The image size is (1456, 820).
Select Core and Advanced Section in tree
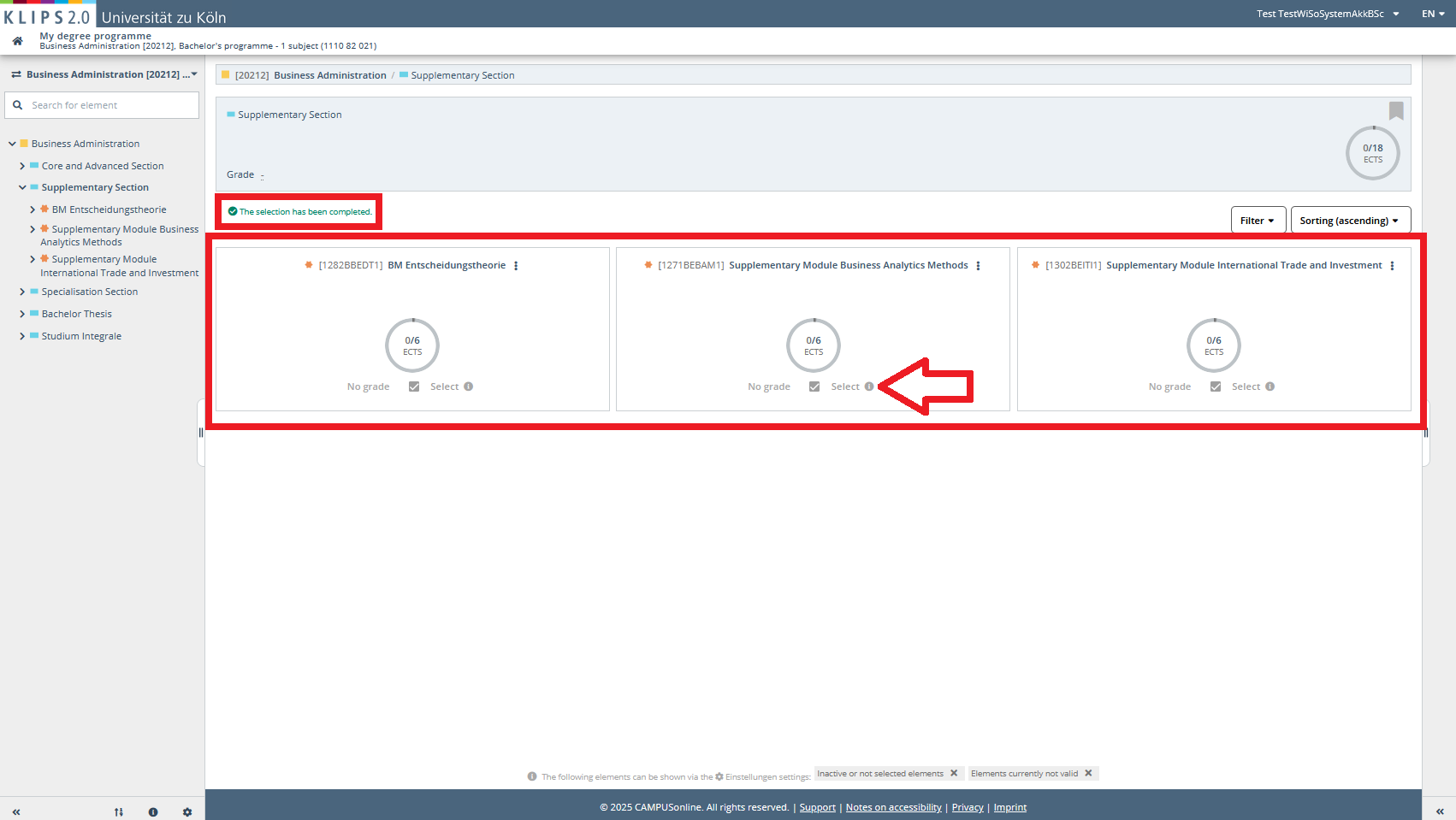103,166
